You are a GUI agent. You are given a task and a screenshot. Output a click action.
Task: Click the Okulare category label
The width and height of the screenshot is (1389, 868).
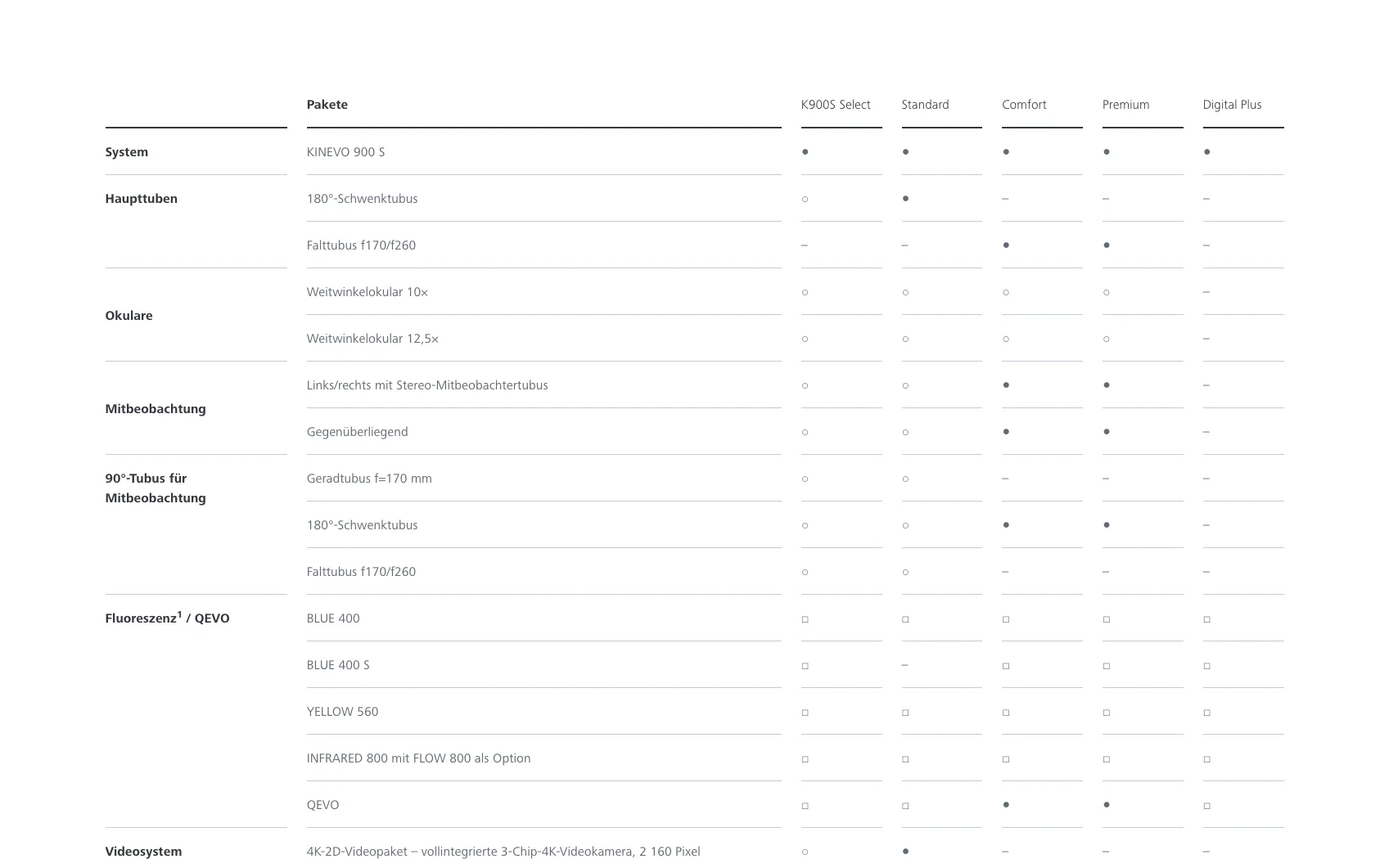point(129,316)
